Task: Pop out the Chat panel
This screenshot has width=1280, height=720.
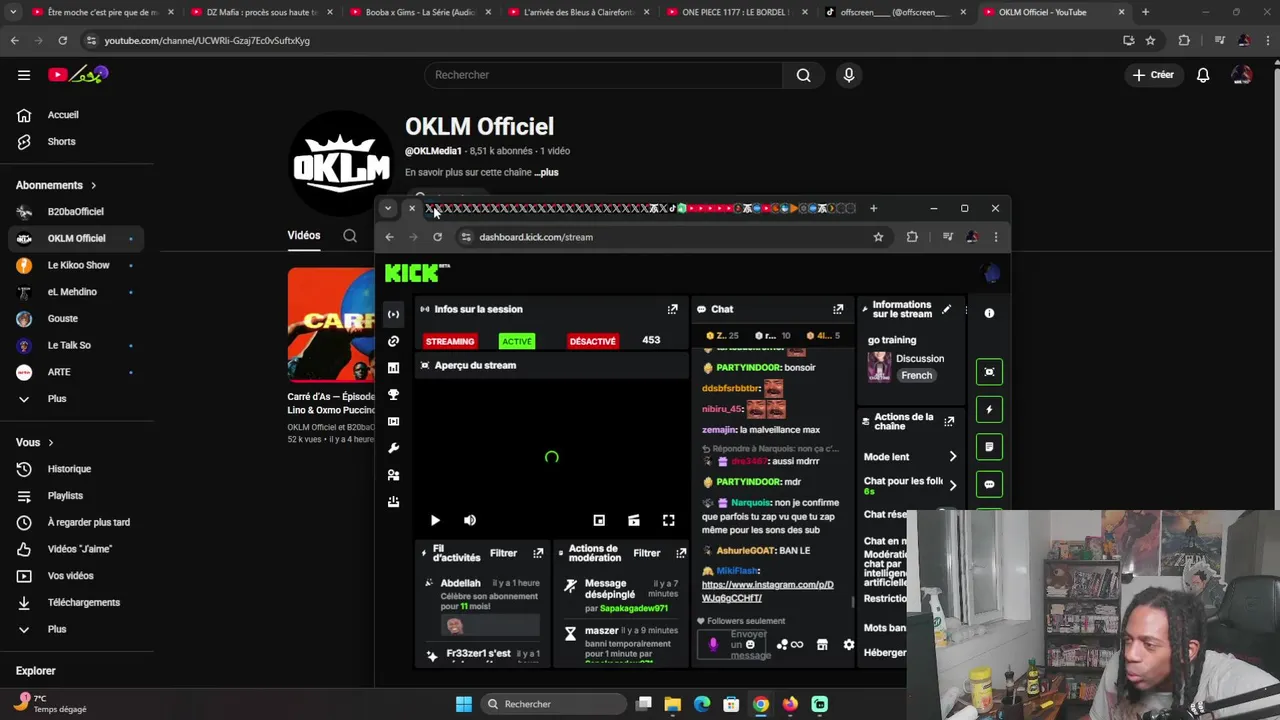Action: coord(838,309)
